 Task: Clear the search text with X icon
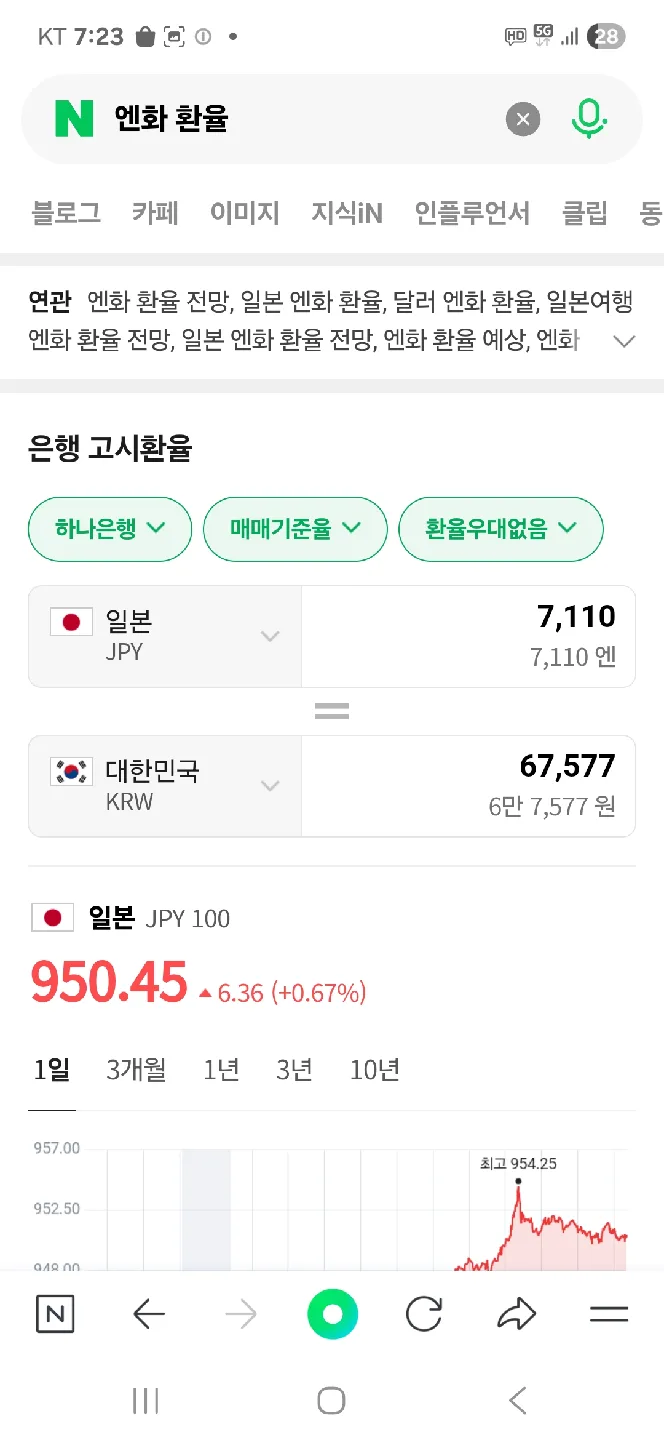click(522, 120)
